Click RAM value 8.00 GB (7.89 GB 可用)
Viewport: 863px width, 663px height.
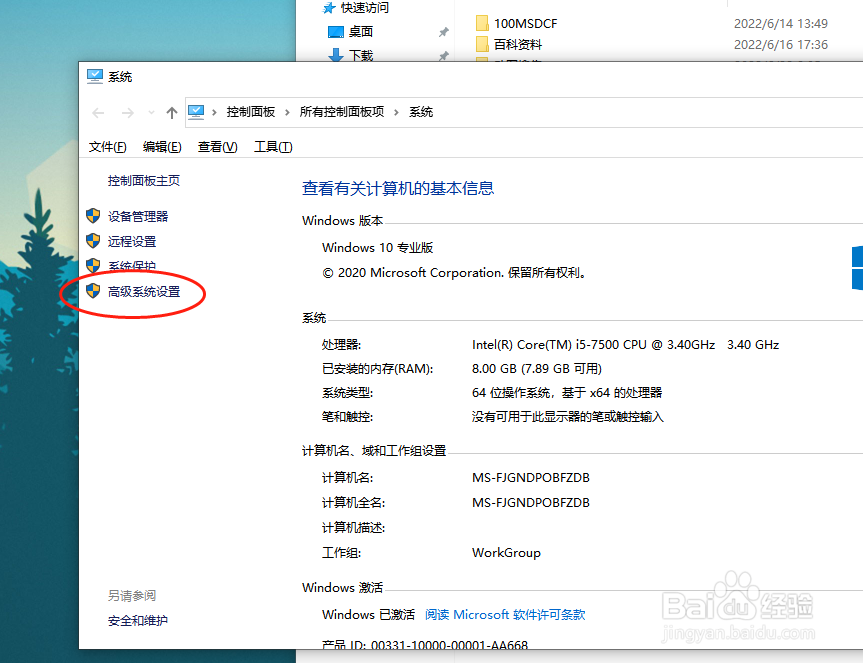tap(537, 369)
